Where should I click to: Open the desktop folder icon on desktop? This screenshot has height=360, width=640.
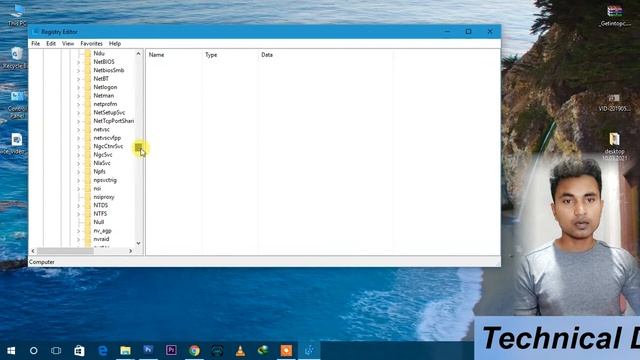tap(614, 146)
